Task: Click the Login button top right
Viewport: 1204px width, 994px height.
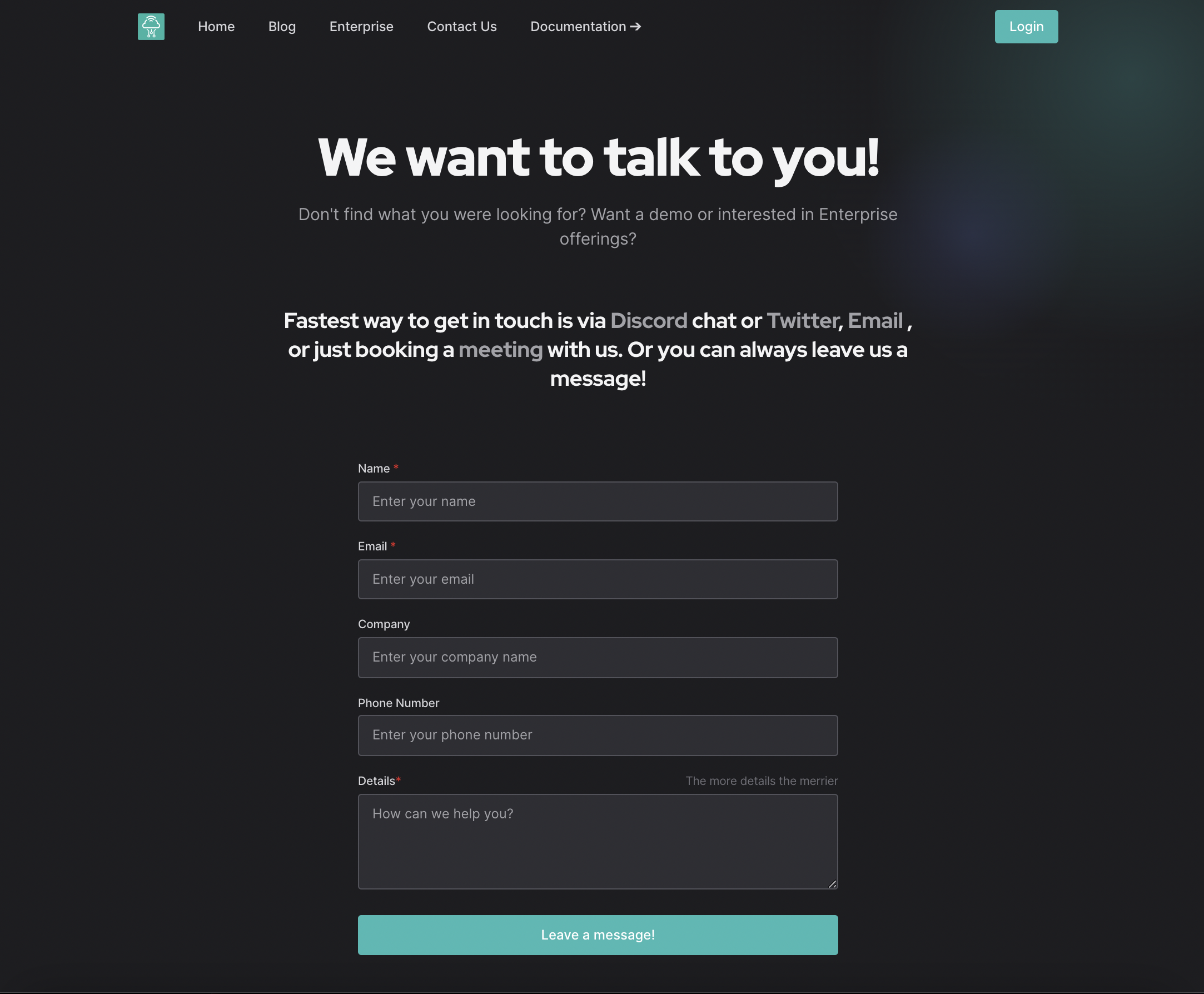Action: pyautogui.click(x=1026, y=26)
